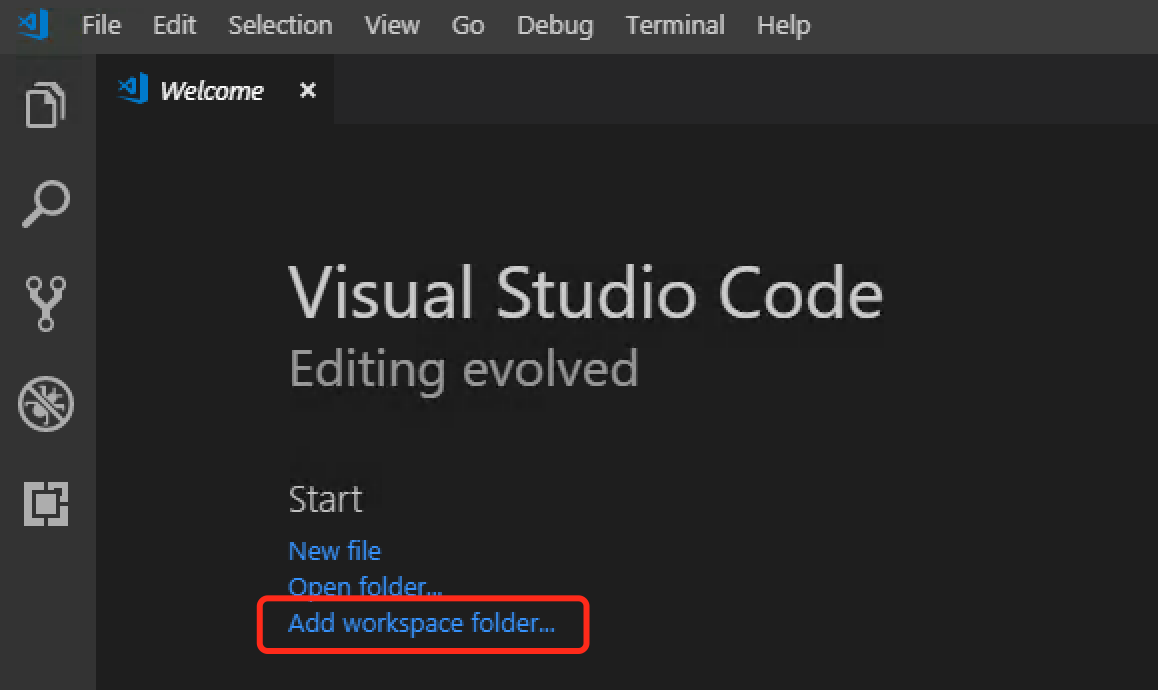
Task: Open the Debug menu
Action: [x=555, y=25]
